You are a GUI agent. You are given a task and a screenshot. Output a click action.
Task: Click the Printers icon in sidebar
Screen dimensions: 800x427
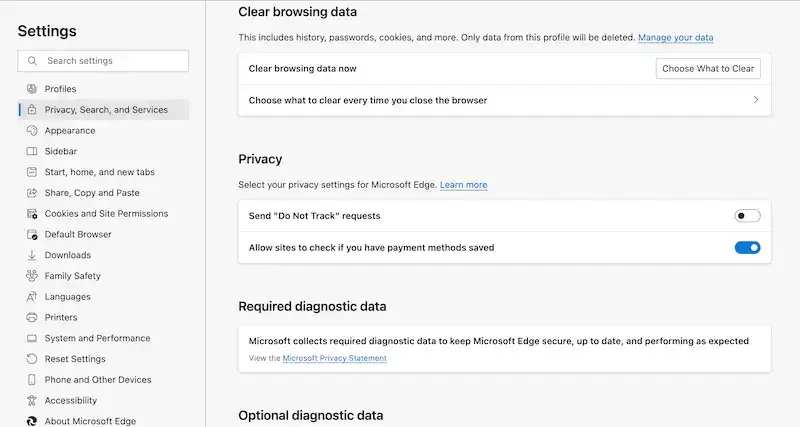point(32,317)
